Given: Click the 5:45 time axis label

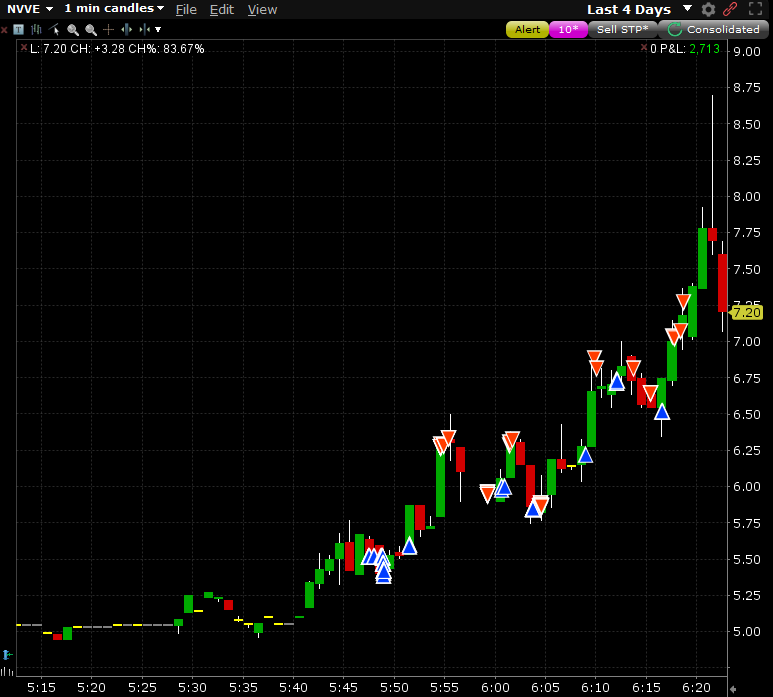Looking at the screenshot, I should click(343, 688).
